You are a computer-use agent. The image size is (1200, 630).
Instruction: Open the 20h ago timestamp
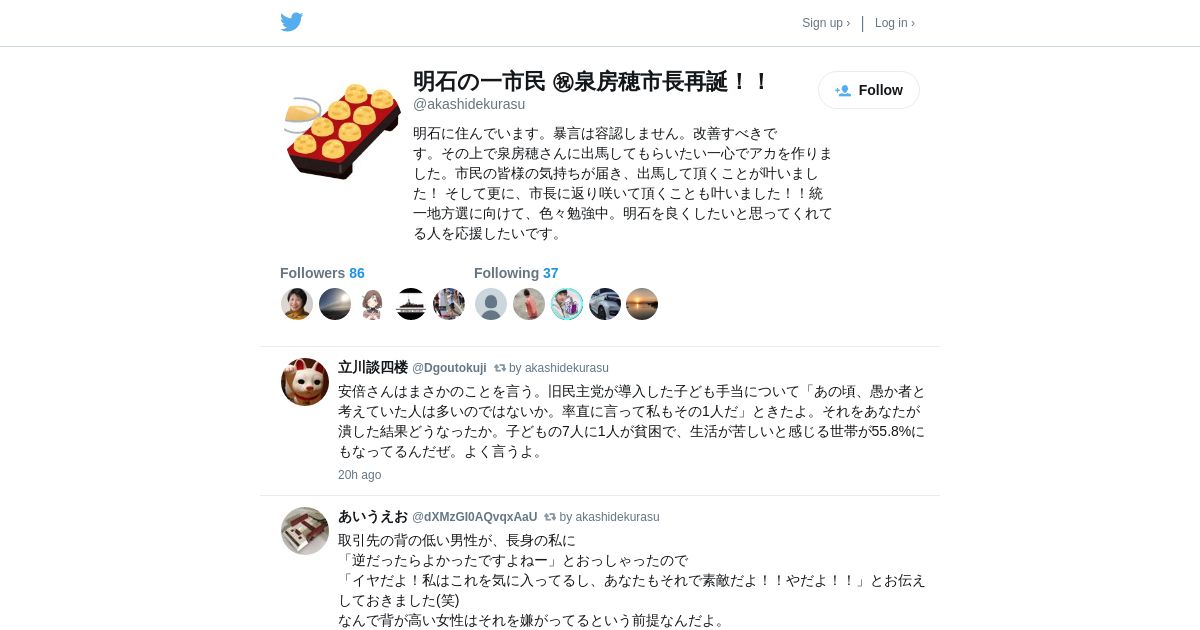tap(359, 475)
